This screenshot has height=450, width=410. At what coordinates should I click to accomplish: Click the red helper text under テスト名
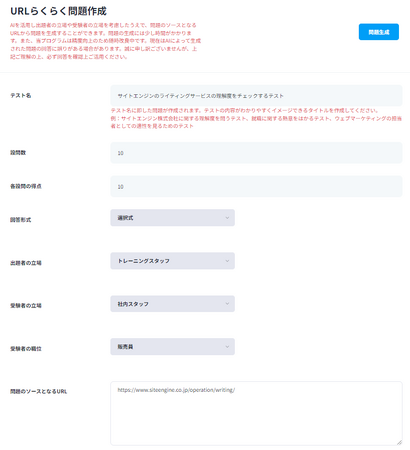(256, 118)
